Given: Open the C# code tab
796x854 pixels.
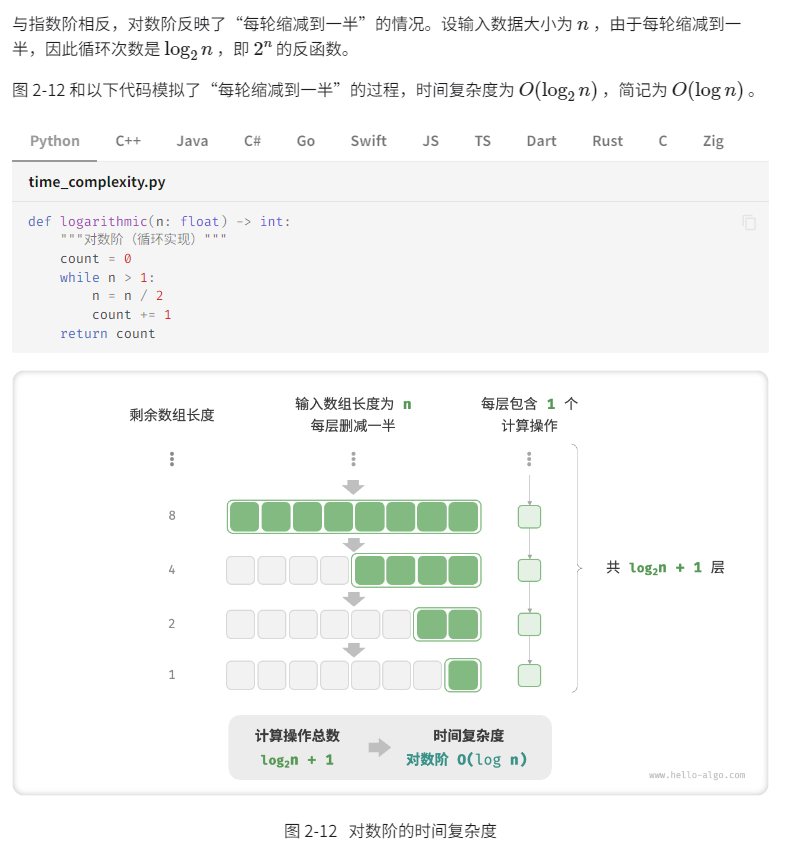Looking at the screenshot, I should pos(252,141).
